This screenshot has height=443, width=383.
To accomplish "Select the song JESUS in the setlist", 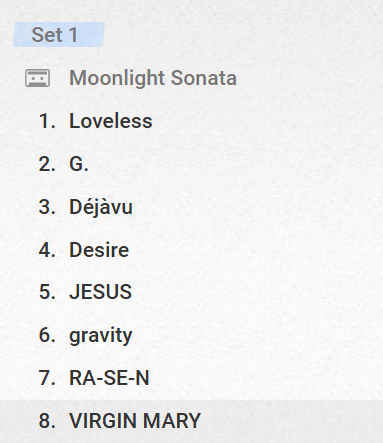I will (x=100, y=292).
